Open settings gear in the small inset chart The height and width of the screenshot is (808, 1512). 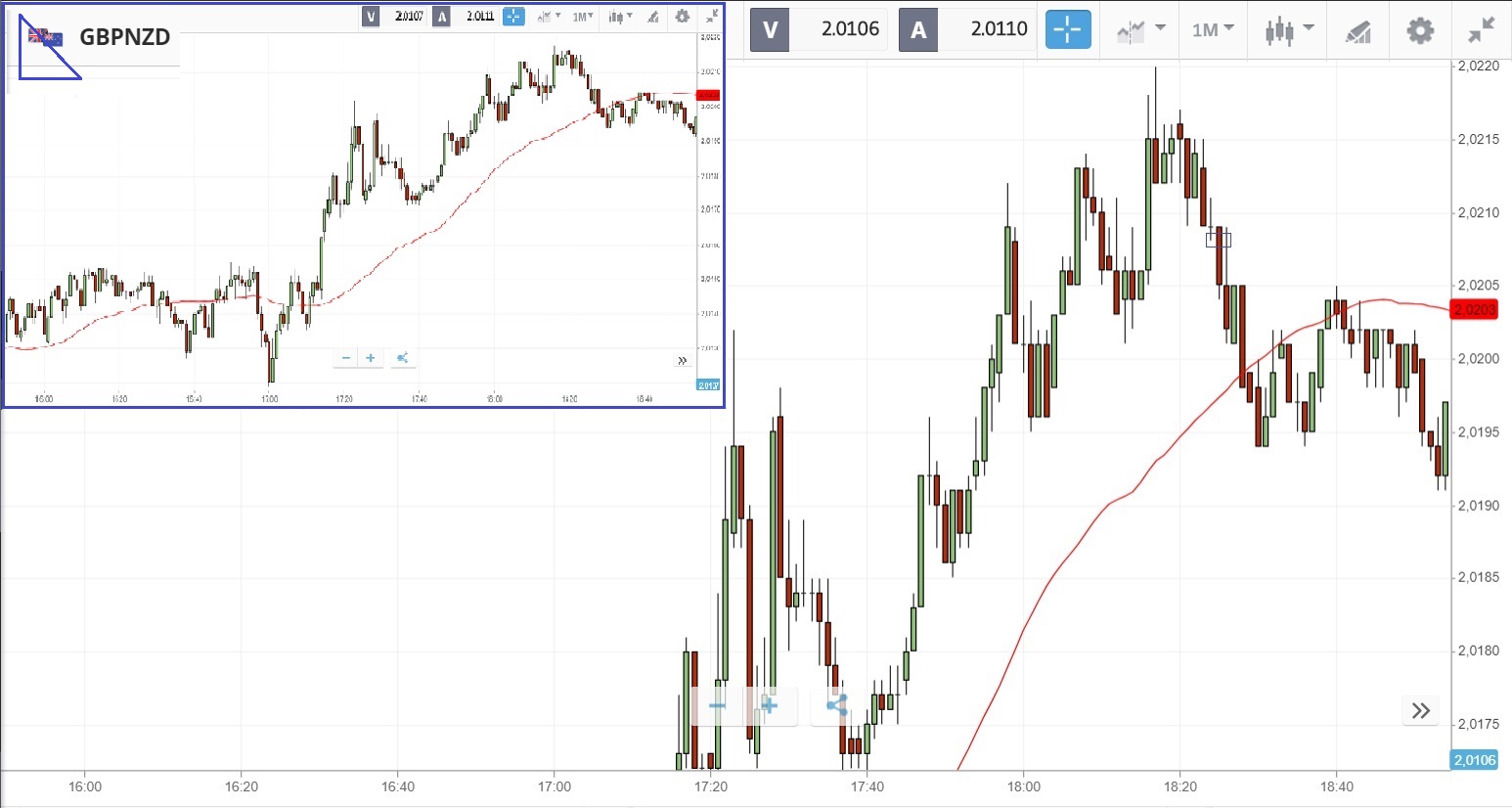[682, 17]
